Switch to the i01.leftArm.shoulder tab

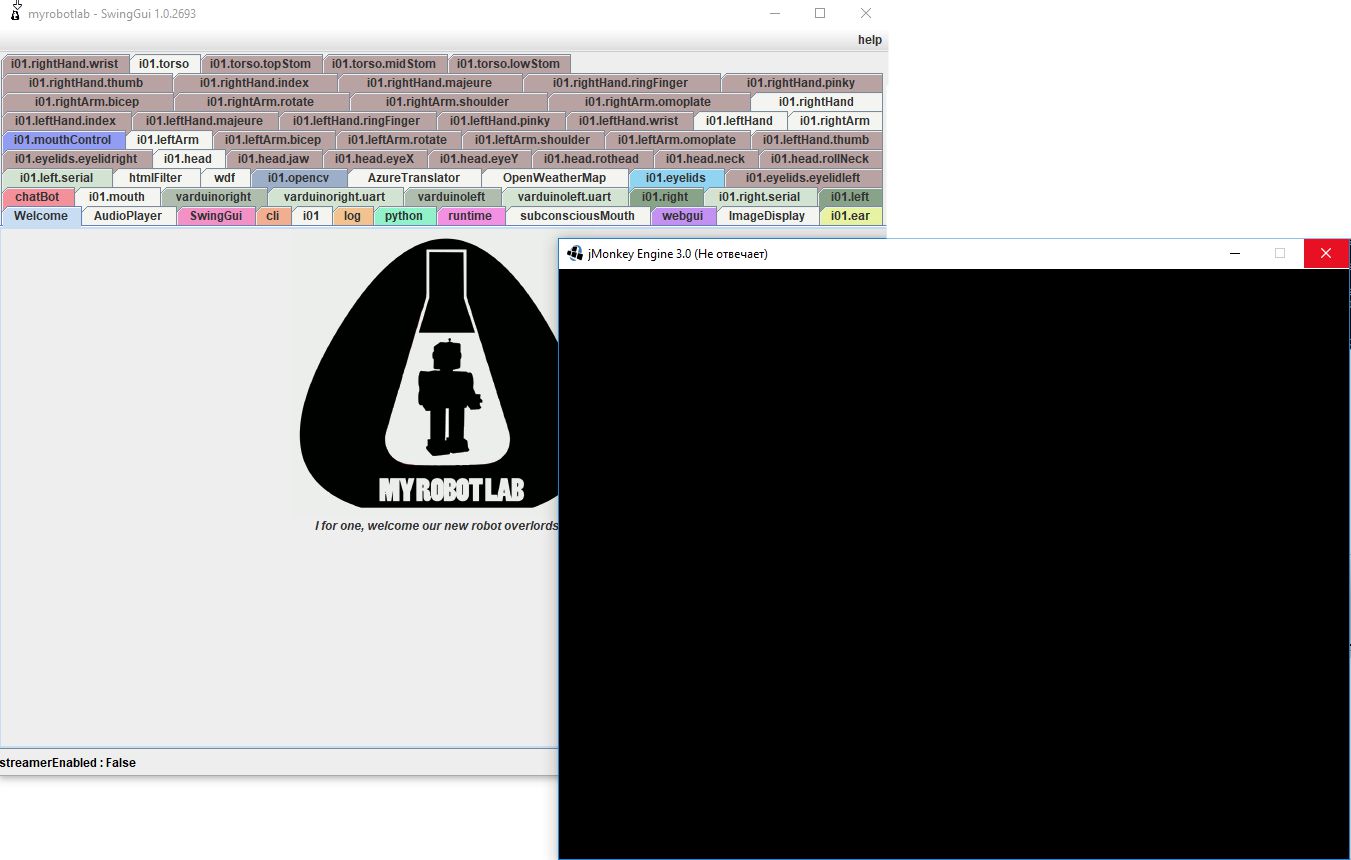tap(533, 140)
